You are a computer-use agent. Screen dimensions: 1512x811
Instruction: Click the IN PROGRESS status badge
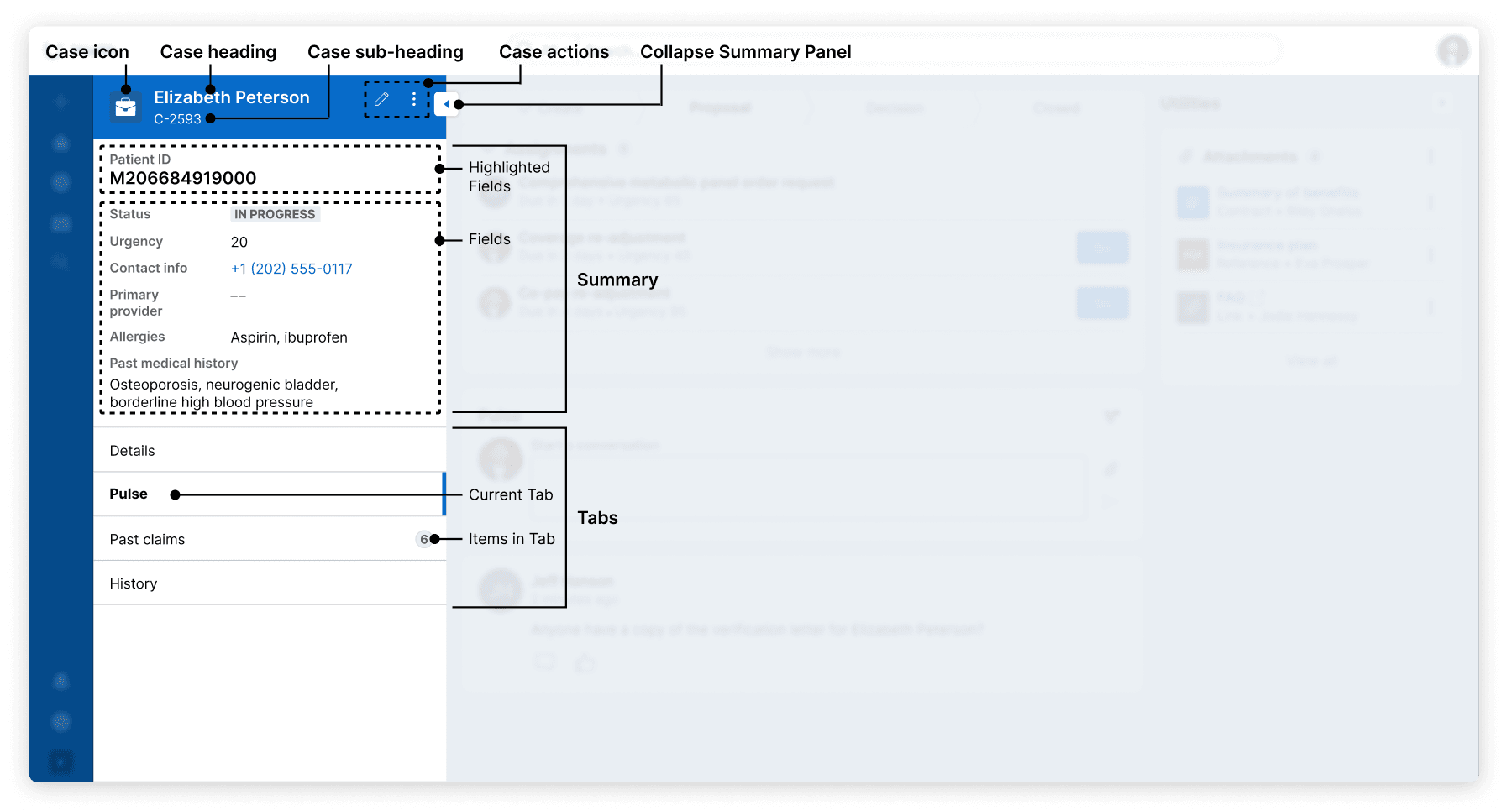(275, 214)
